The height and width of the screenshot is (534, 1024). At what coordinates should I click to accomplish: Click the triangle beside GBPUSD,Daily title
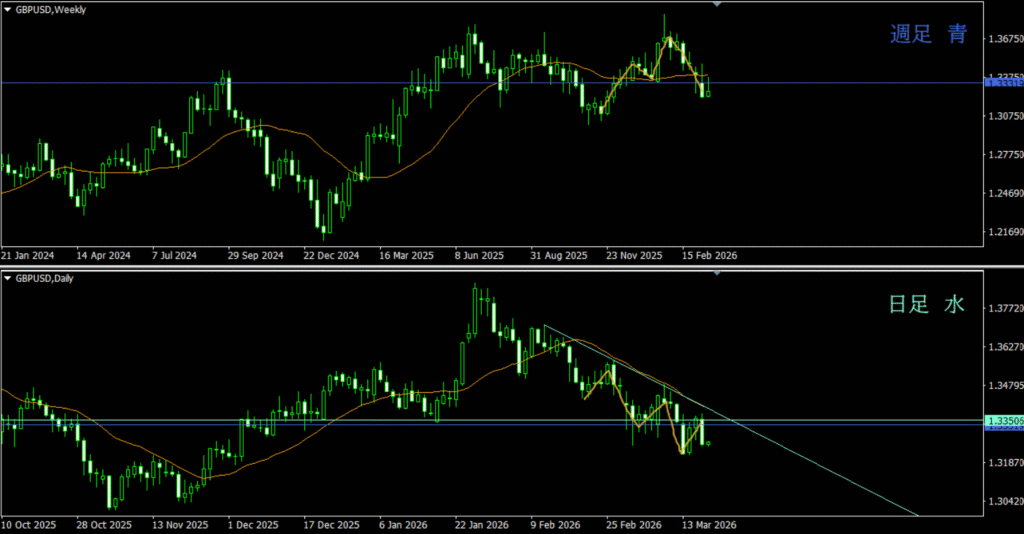click(7, 277)
